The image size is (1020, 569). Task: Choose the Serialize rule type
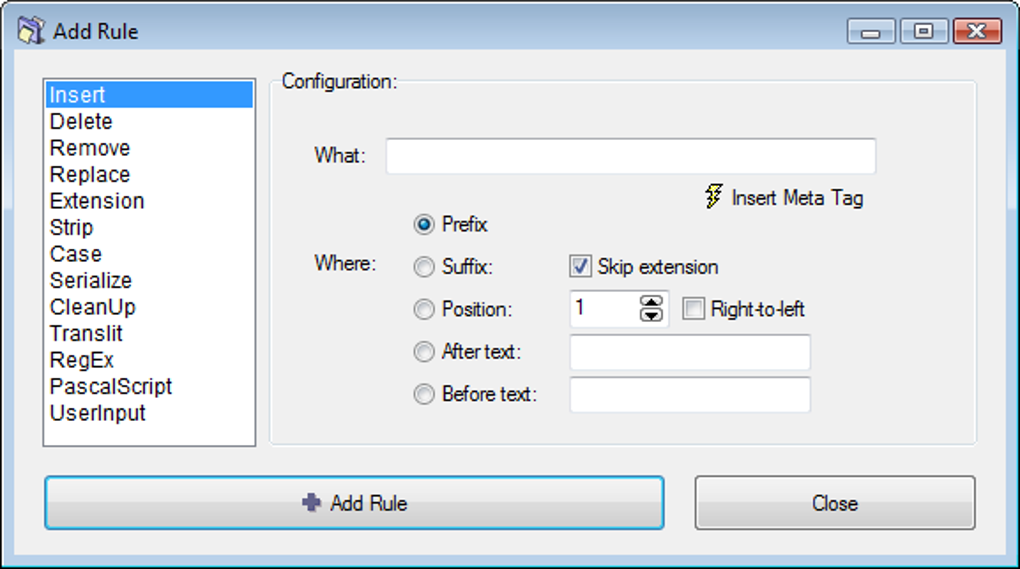pos(91,281)
